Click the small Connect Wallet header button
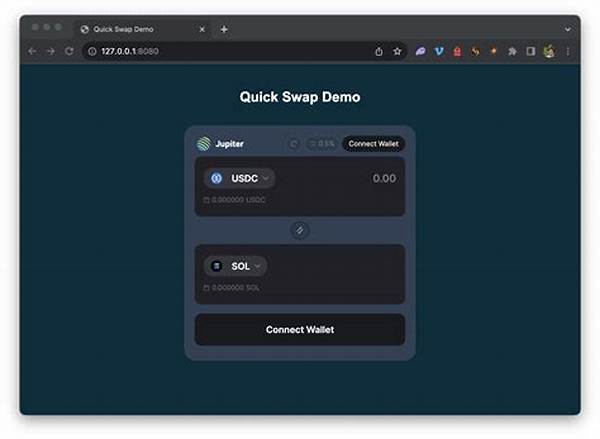Viewport: 600px width, 439px height. coord(373,144)
